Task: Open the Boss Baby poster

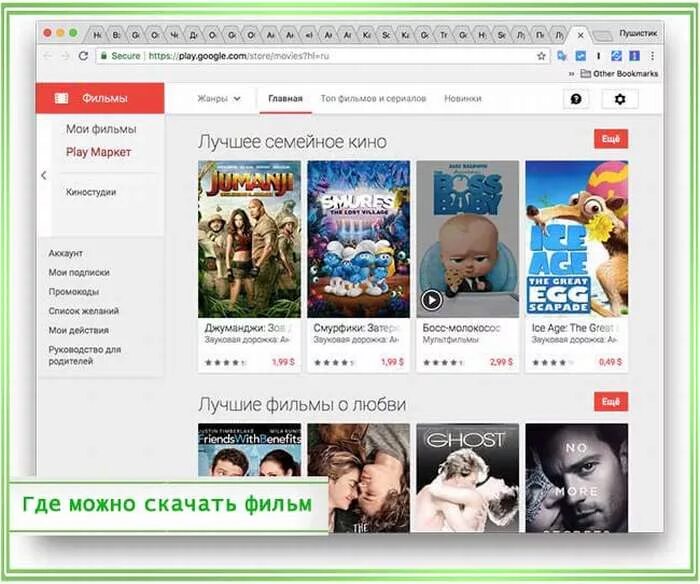Action: coord(468,239)
